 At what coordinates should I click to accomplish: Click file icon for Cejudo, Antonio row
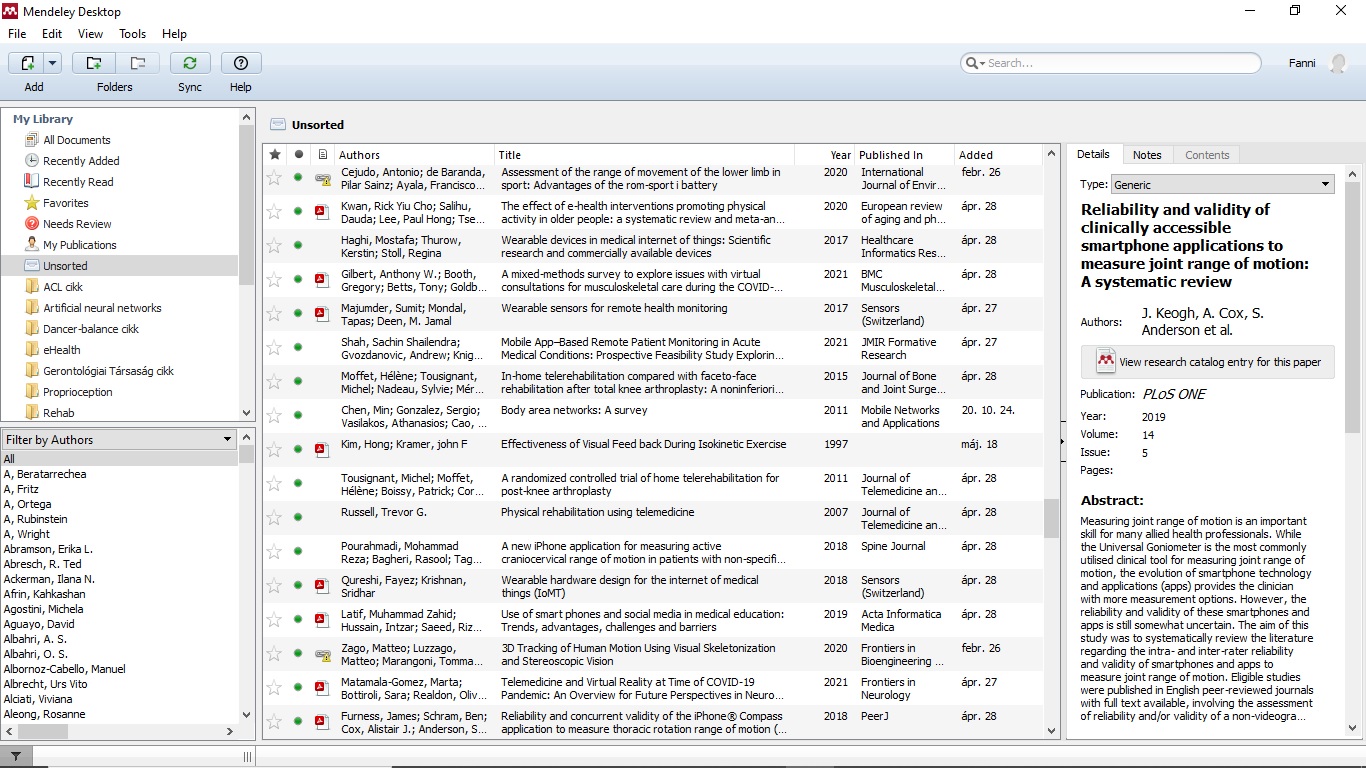pos(322,179)
